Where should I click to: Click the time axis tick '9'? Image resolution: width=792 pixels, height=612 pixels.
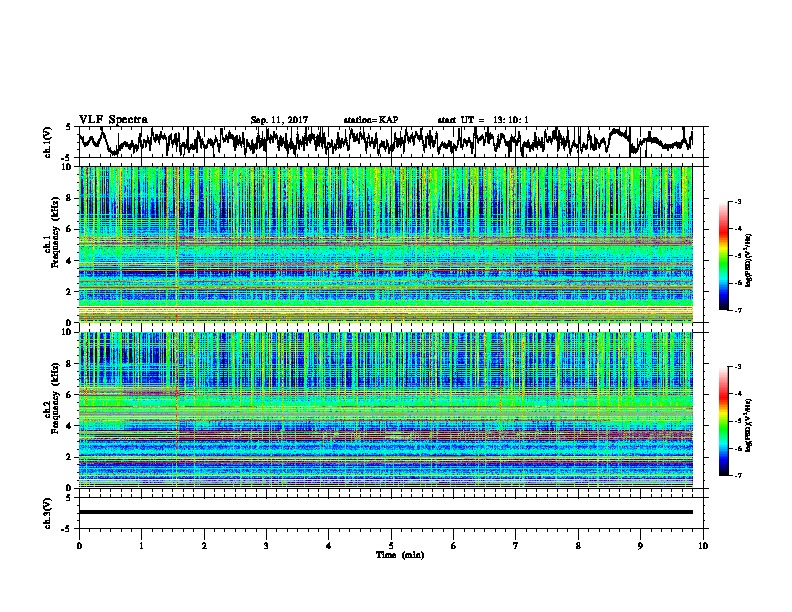point(640,546)
